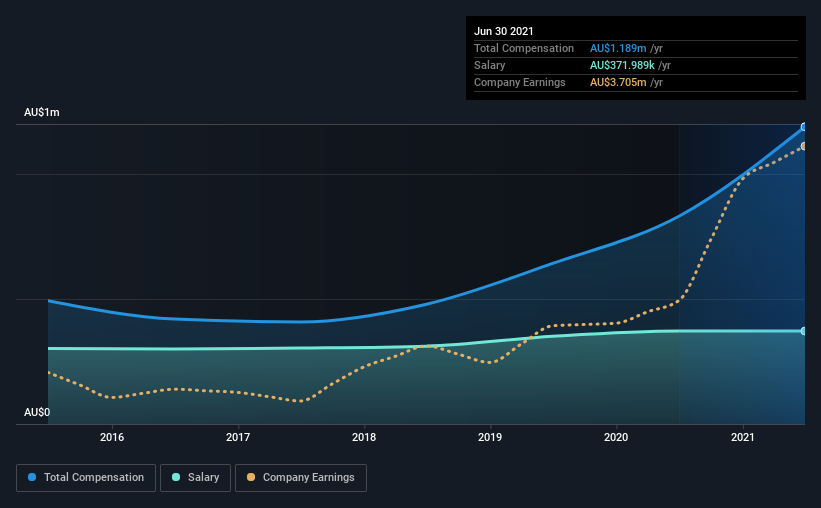This screenshot has width=821, height=508.
Task: Select the 2017 x-axis label
Action: point(238,437)
